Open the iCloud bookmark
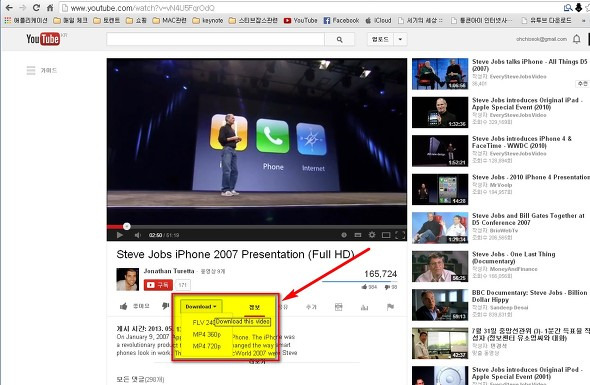Screen dimensions: 590x385 379,20
